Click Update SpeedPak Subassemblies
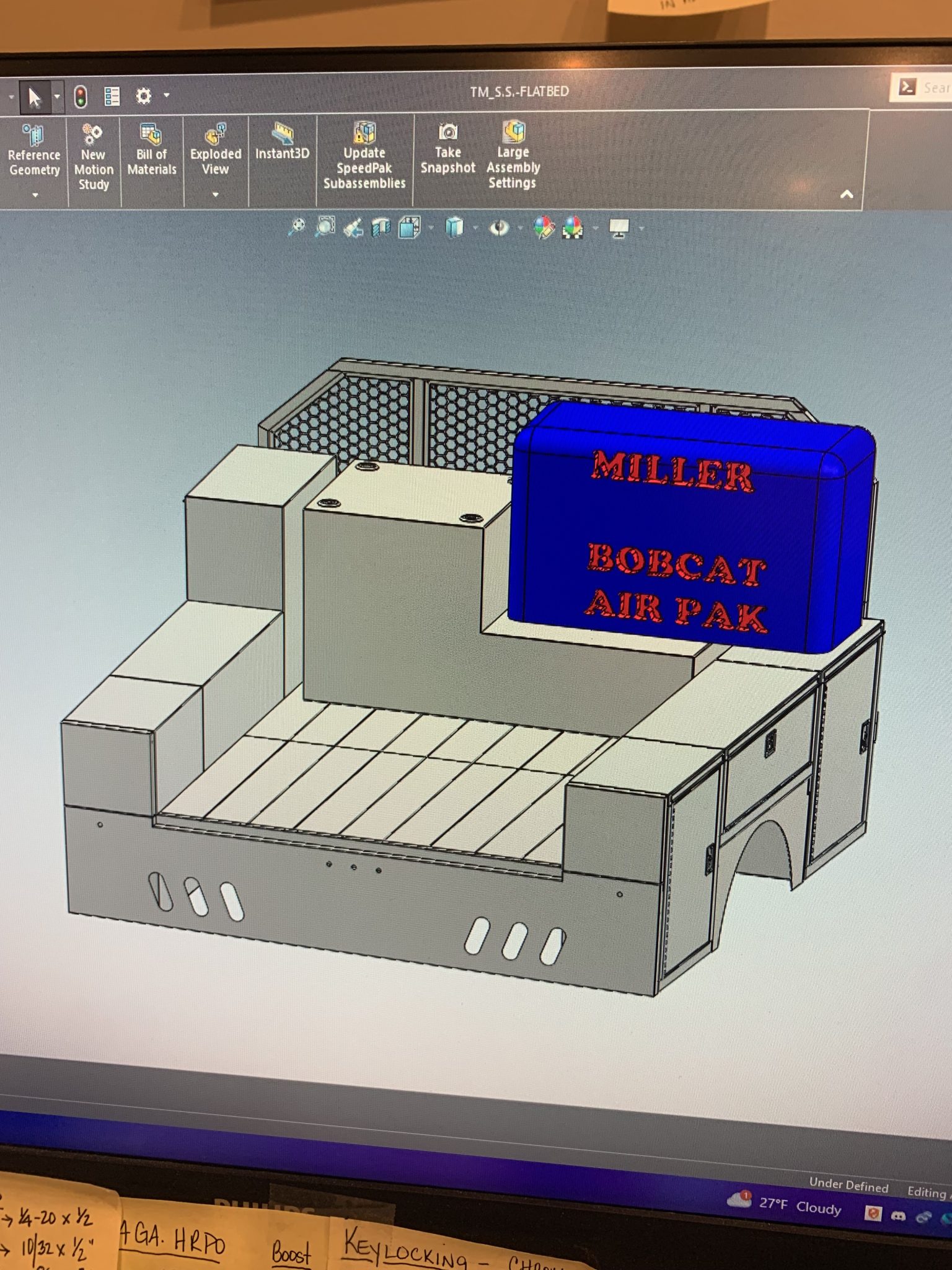Viewport: 952px width, 1270px height. click(x=364, y=155)
